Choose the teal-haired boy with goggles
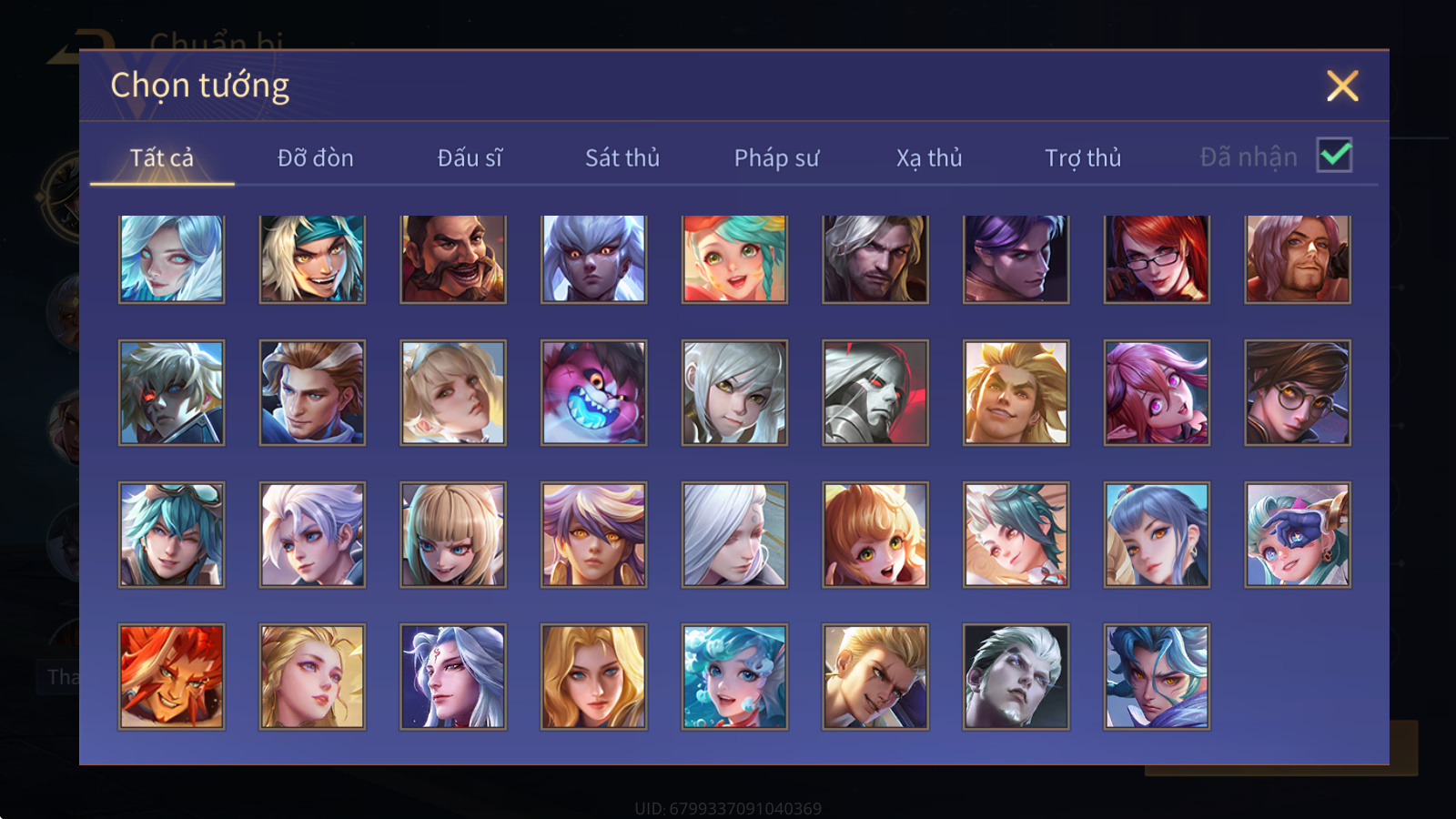This screenshot has height=819, width=1456. [171, 535]
